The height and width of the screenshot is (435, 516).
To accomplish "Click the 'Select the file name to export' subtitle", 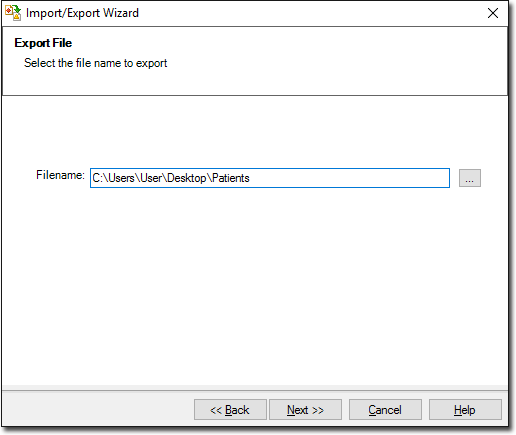I will (x=95, y=63).
